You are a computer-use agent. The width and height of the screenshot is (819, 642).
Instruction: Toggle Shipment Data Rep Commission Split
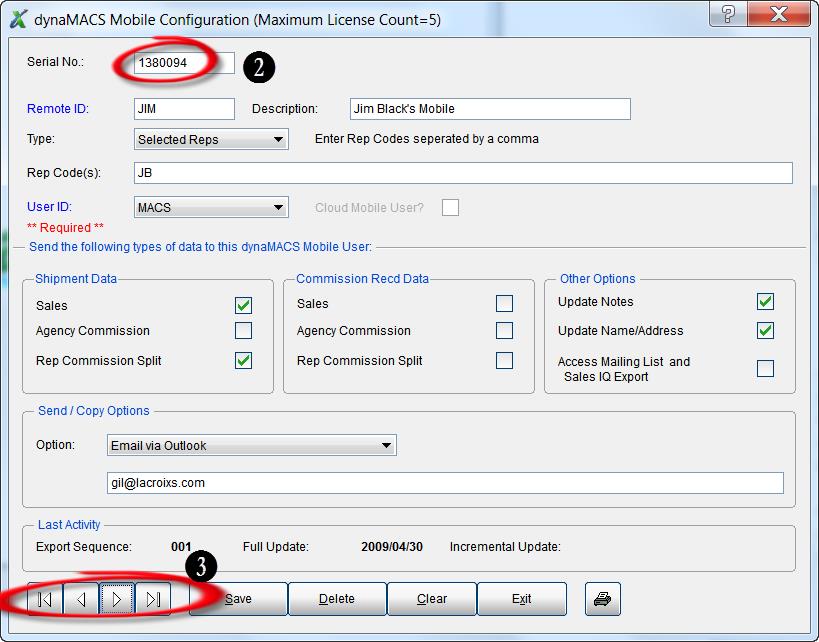click(243, 360)
